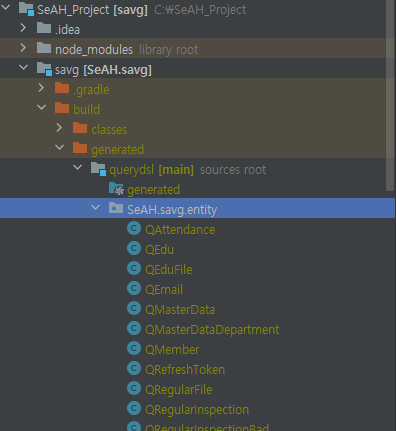Click the node_modules folder icon

pos(44,48)
